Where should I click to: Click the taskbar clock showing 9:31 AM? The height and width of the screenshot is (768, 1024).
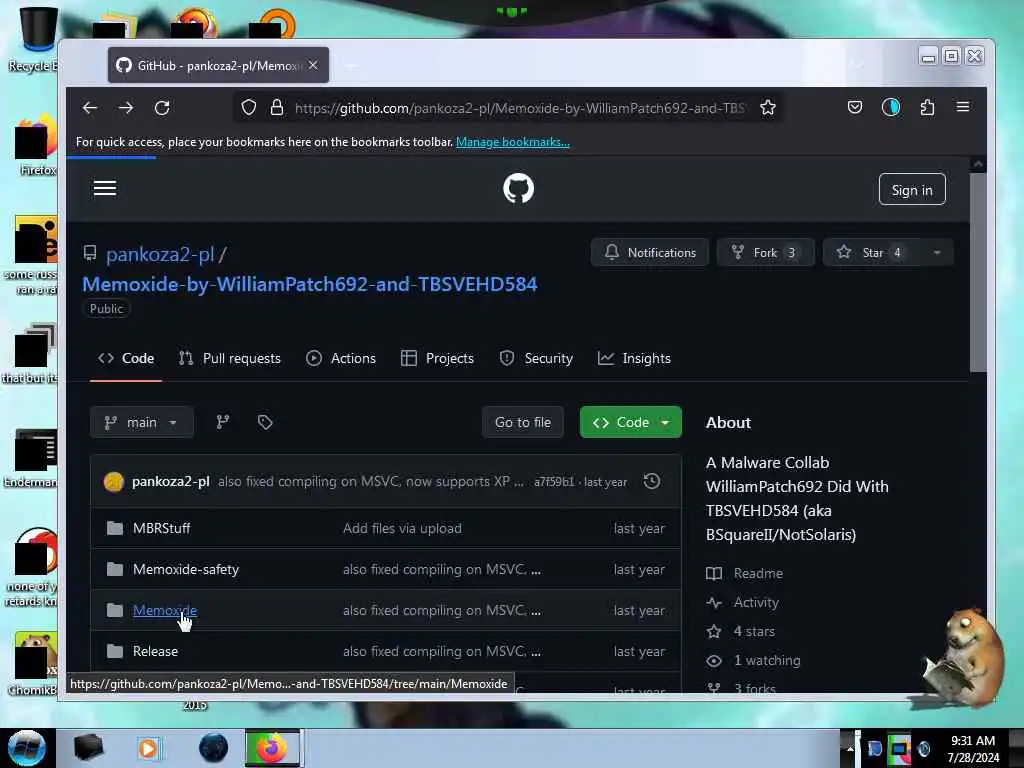[973, 749]
